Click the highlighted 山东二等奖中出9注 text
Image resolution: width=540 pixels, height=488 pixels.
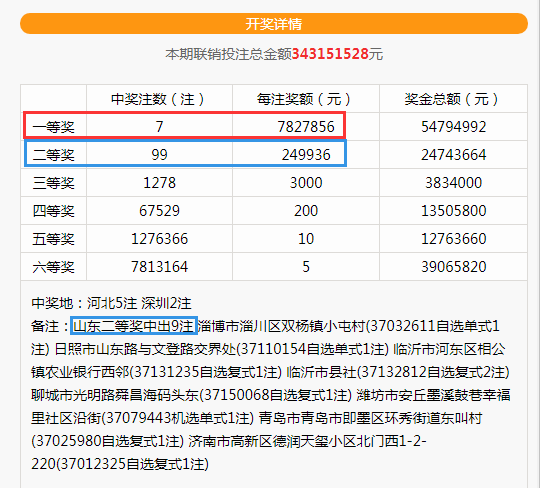tap(134, 326)
